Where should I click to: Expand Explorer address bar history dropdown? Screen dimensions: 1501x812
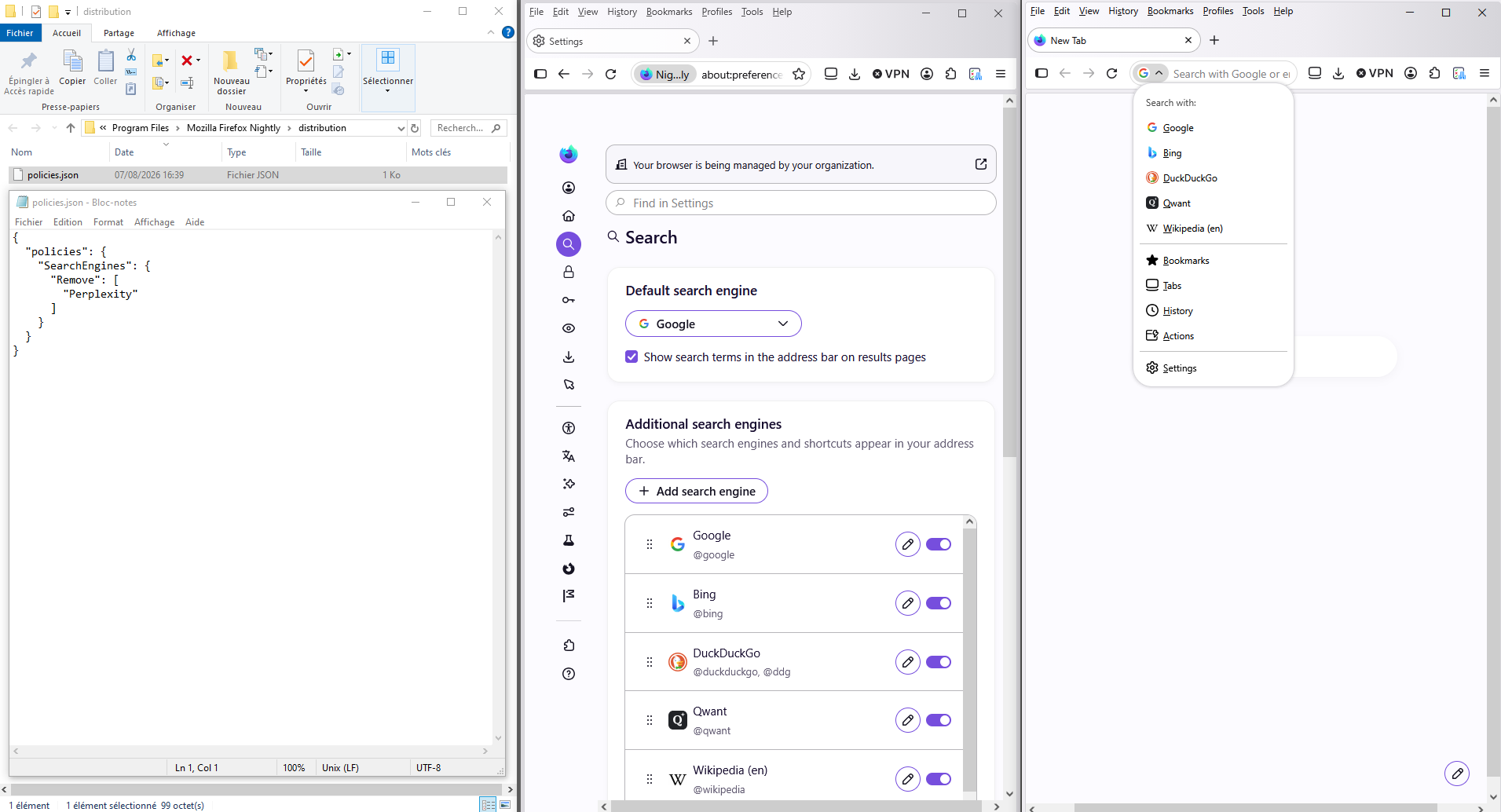(401, 128)
